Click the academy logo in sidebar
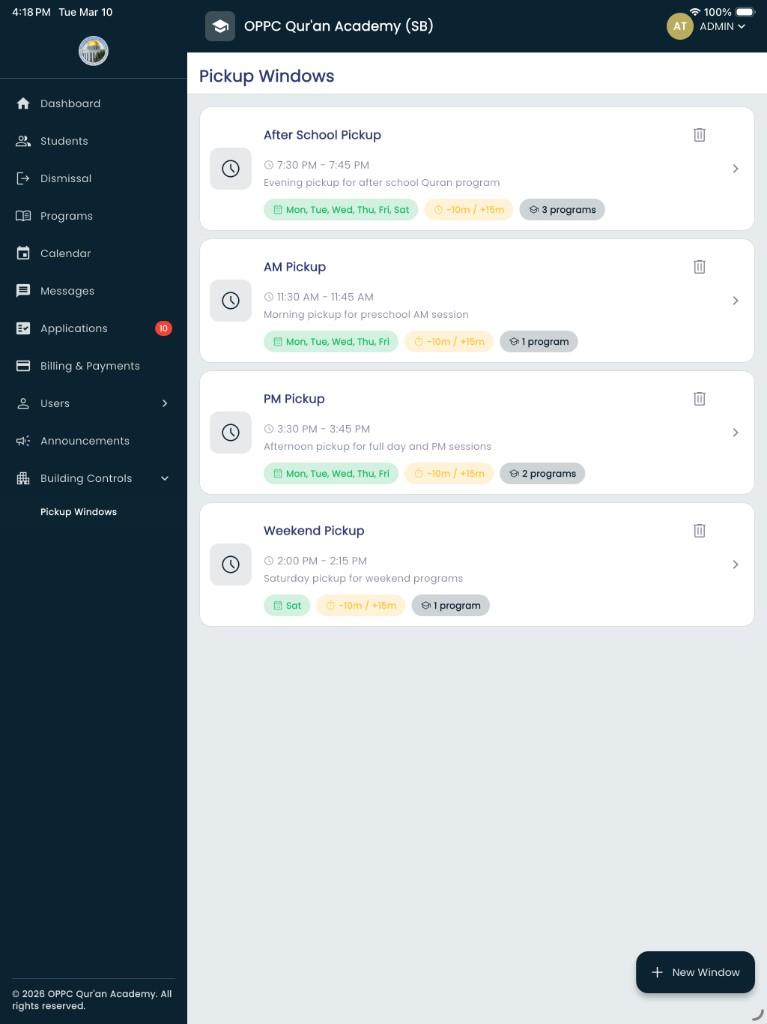The height and width of the screenshot is (1024, 767). click(93, 51)
